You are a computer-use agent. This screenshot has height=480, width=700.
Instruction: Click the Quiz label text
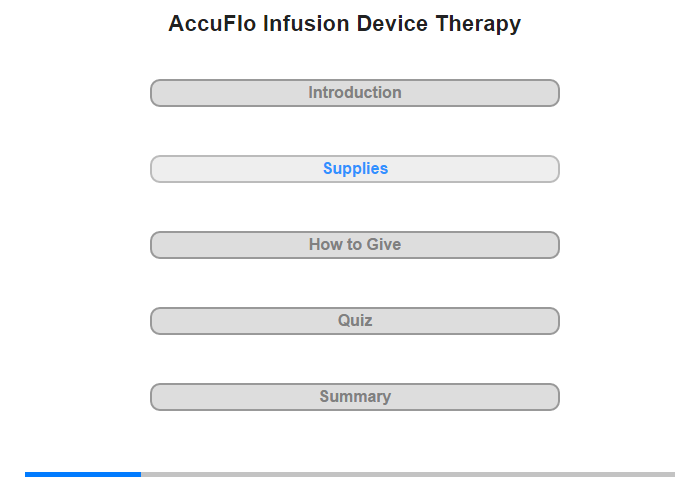pos(355,320)
